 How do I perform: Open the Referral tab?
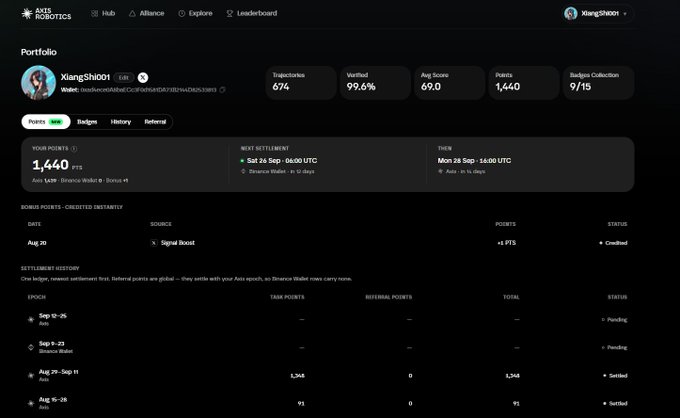[155, 122]
